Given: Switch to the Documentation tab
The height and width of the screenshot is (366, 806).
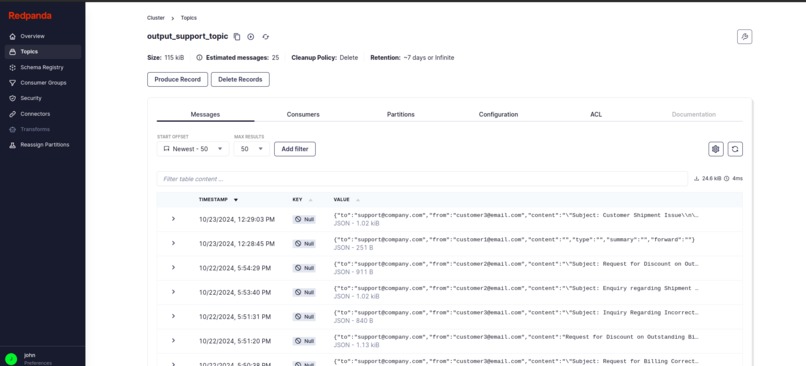Looking at the screenshot, I should 693,115.
